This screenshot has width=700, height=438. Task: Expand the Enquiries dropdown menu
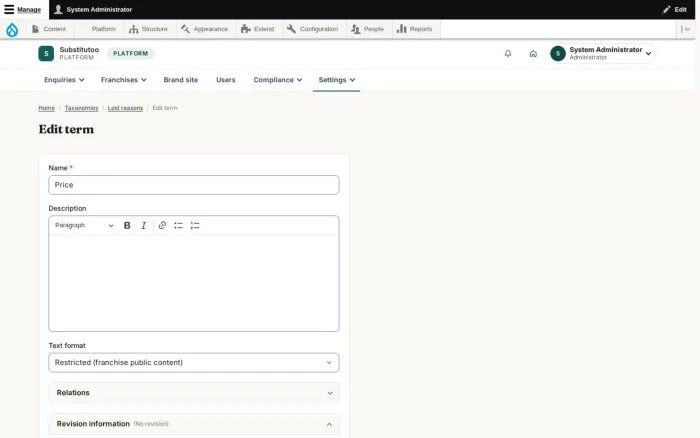tap(64, 80)
